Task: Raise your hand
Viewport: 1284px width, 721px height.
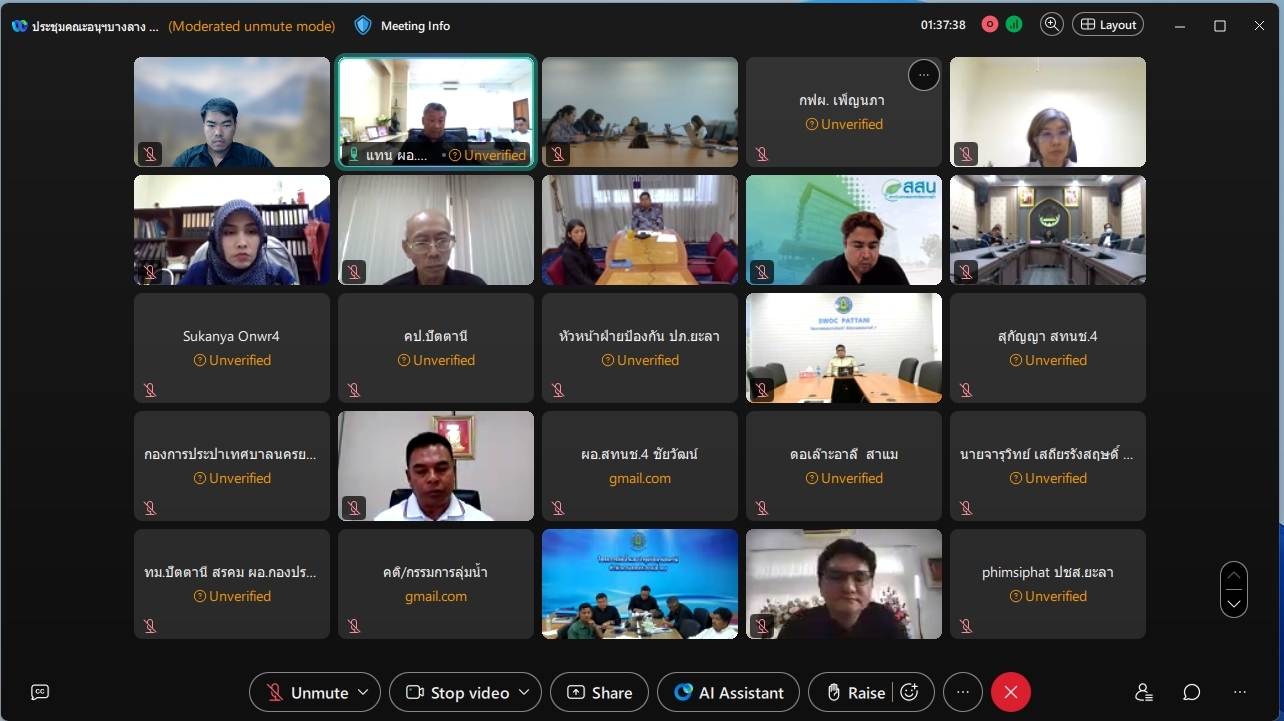Action: point(856,692)
